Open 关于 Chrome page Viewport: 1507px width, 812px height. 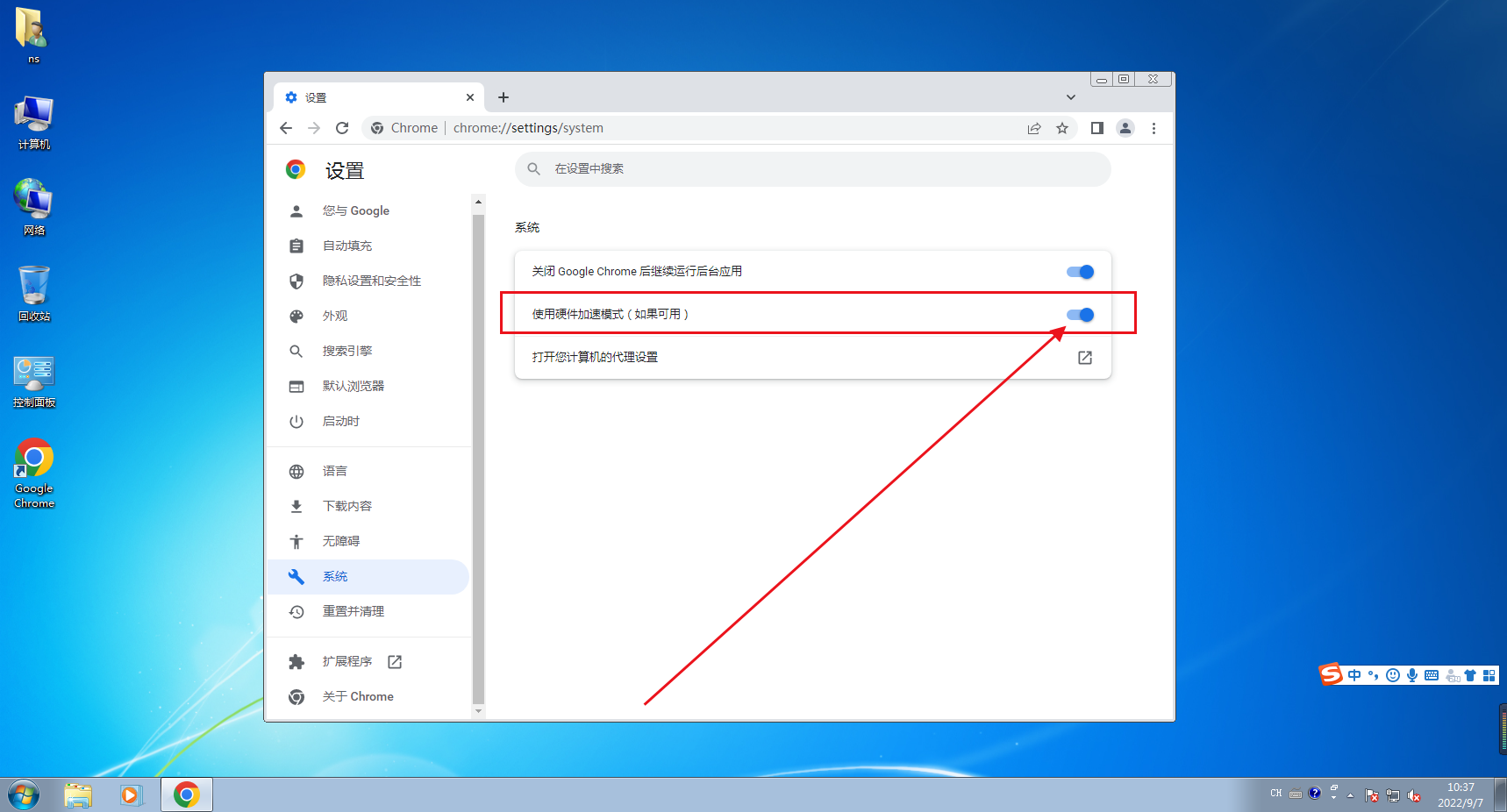click(369, 697)
